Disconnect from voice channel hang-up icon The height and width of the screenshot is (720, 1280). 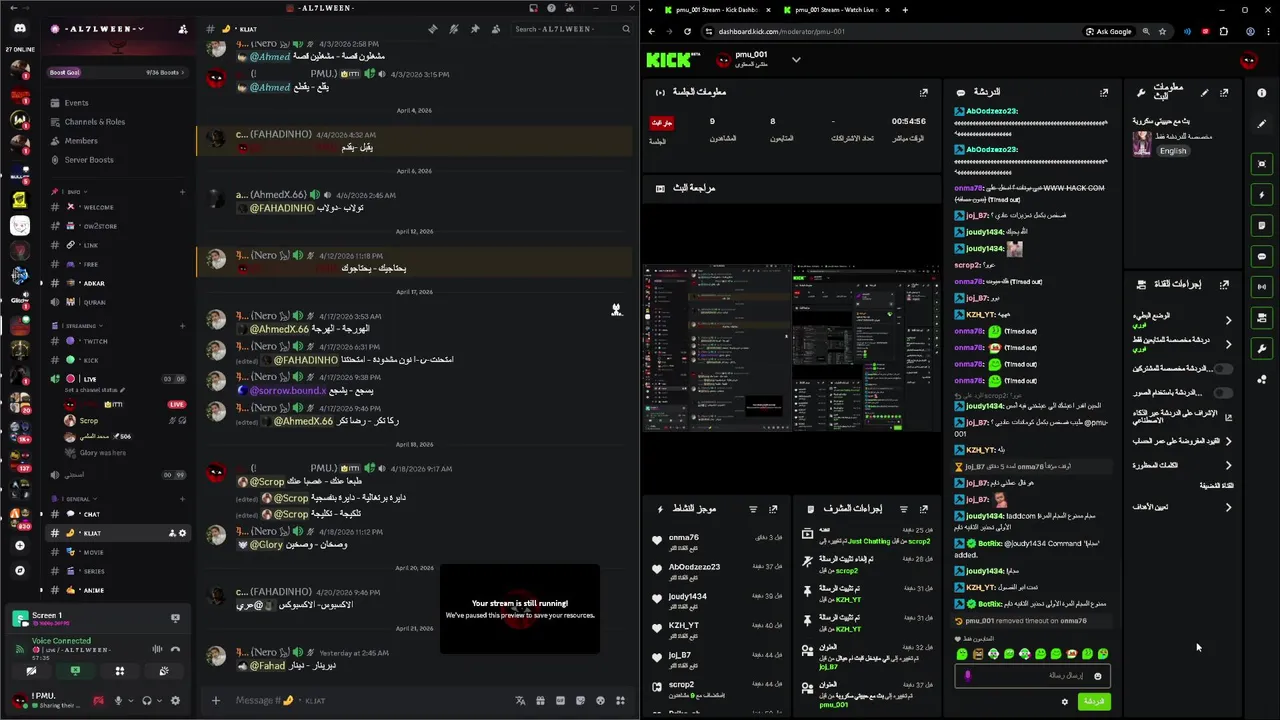[x=175, y=648]
